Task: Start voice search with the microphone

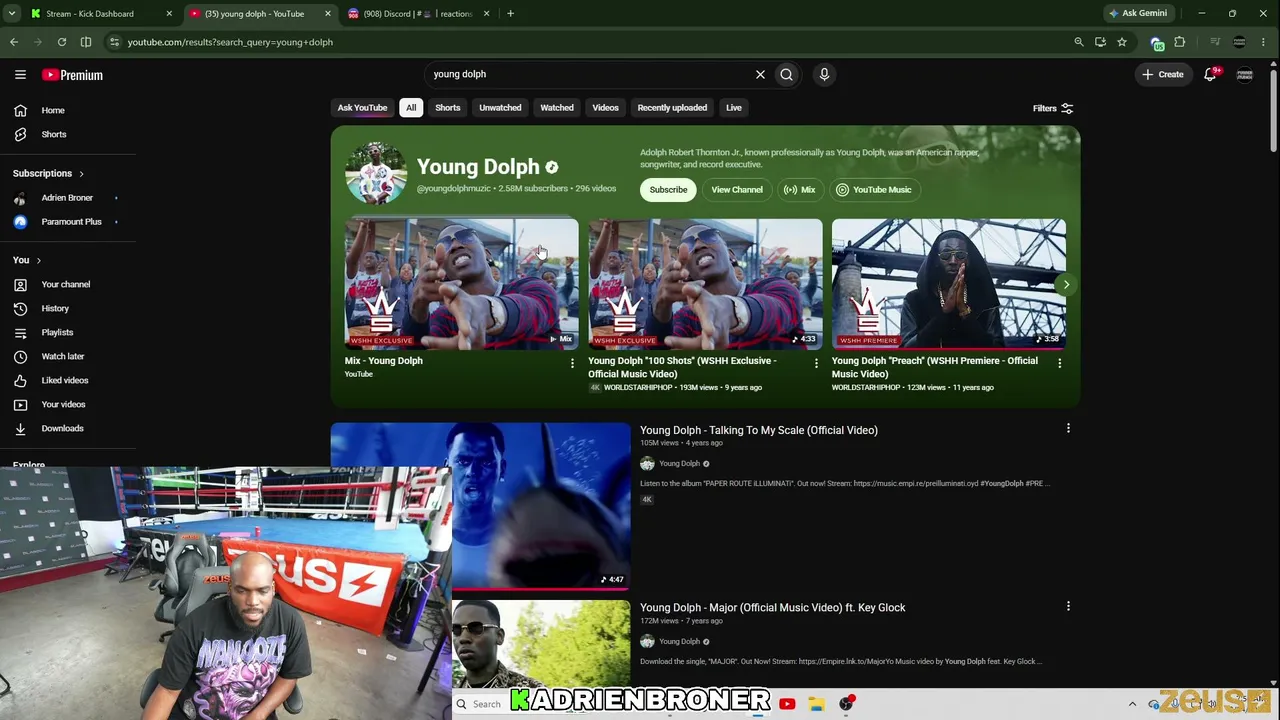Action: pyautogui.click(x=824, y=74)
